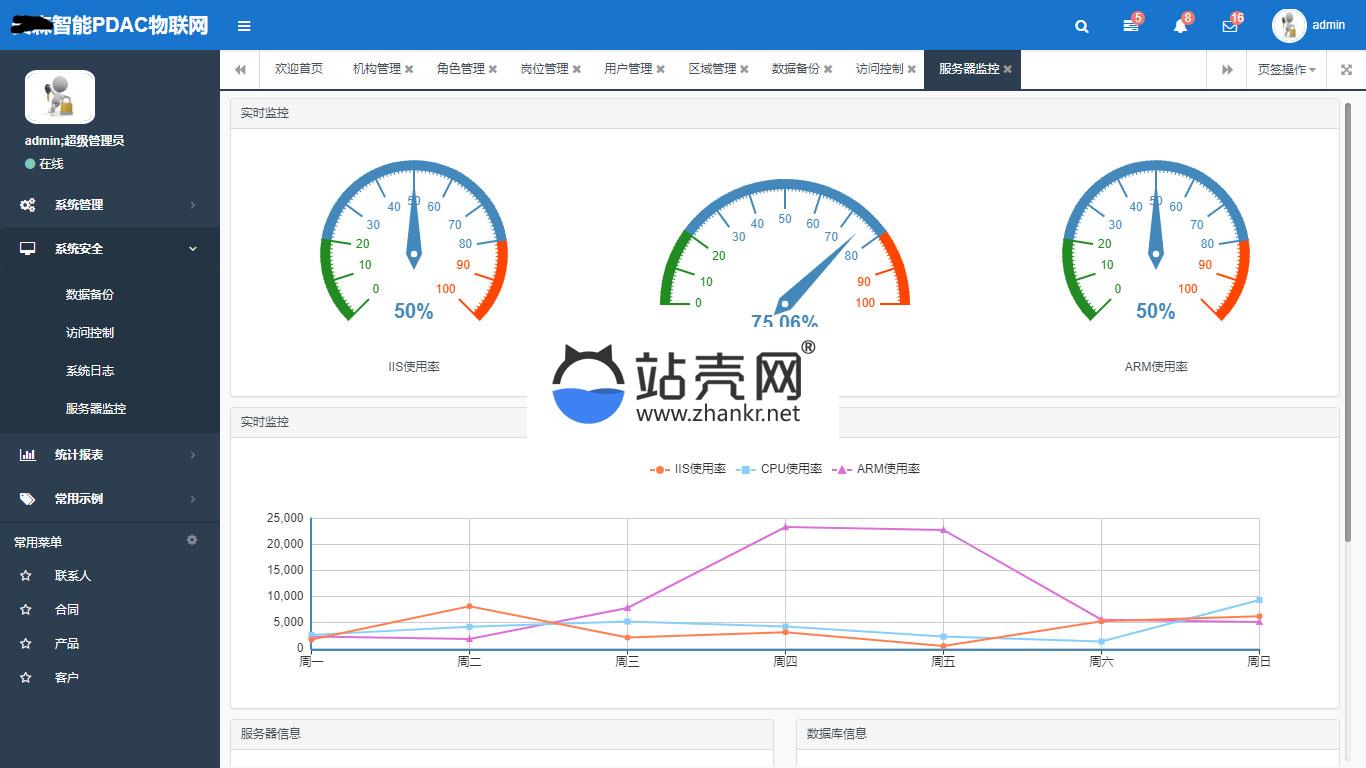The width and height of the screenshot is (1366, 768).
Task: Click the hamburger menu toggle icon
Action: pos(244,26)
